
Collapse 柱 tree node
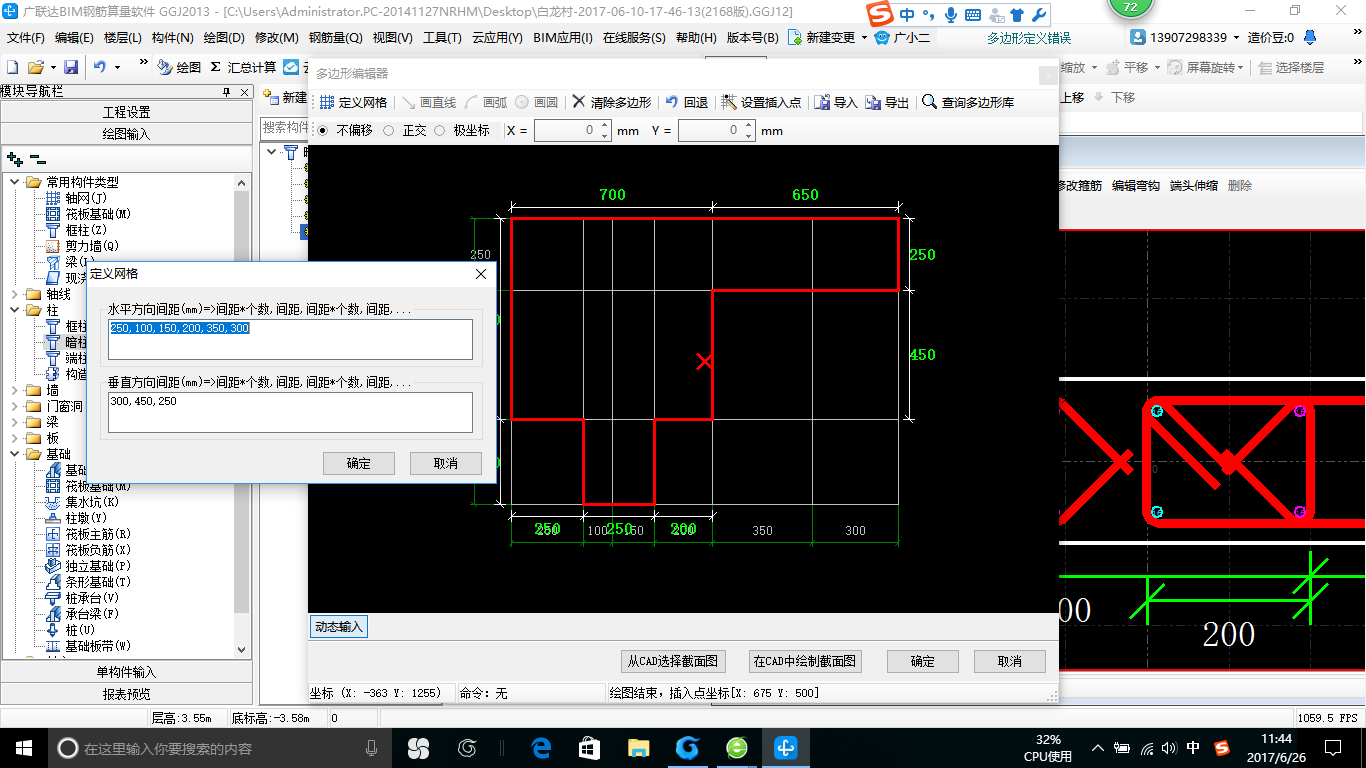pos(15,310)
